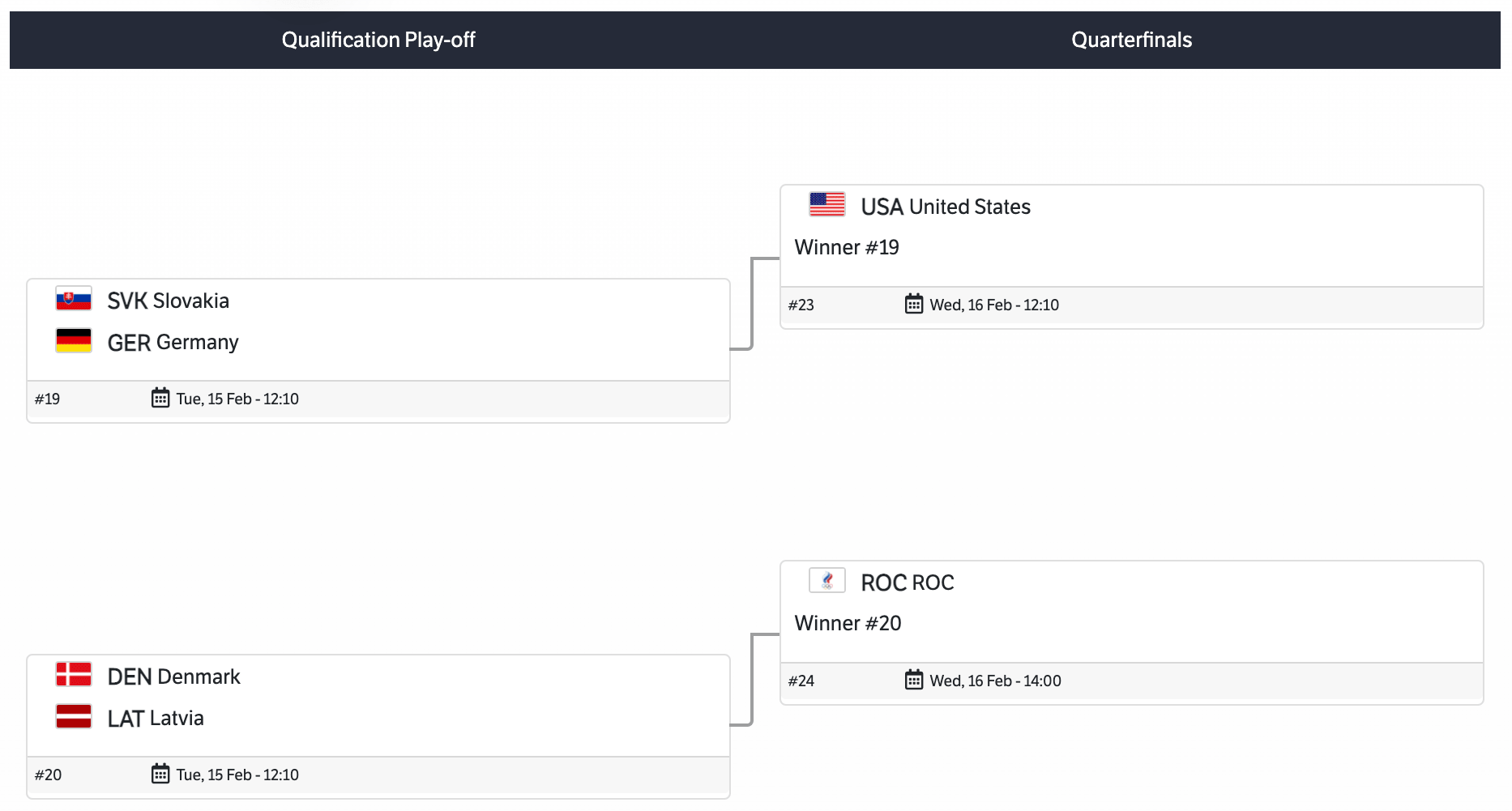Click the calendar icon for game #23
Viewport: 1512px width, 811px height.
914,304
